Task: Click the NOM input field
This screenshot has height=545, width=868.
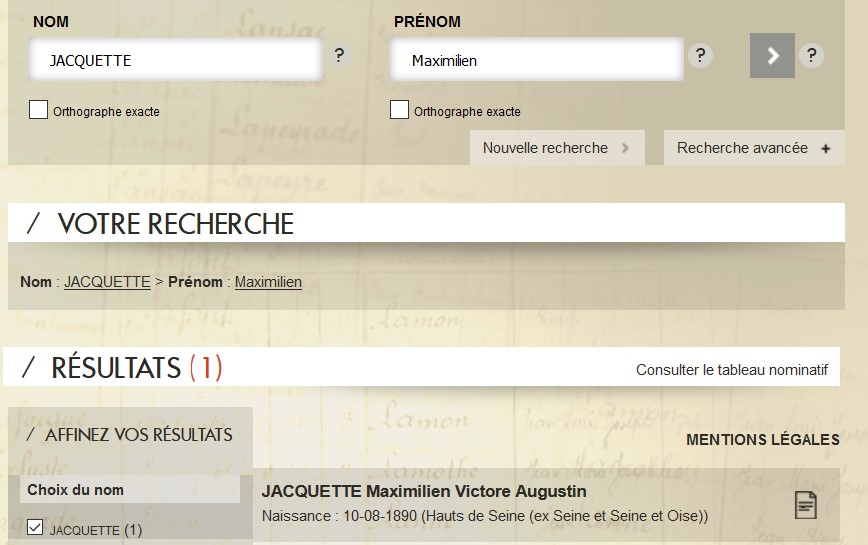Action: click(x=176, y=60)
